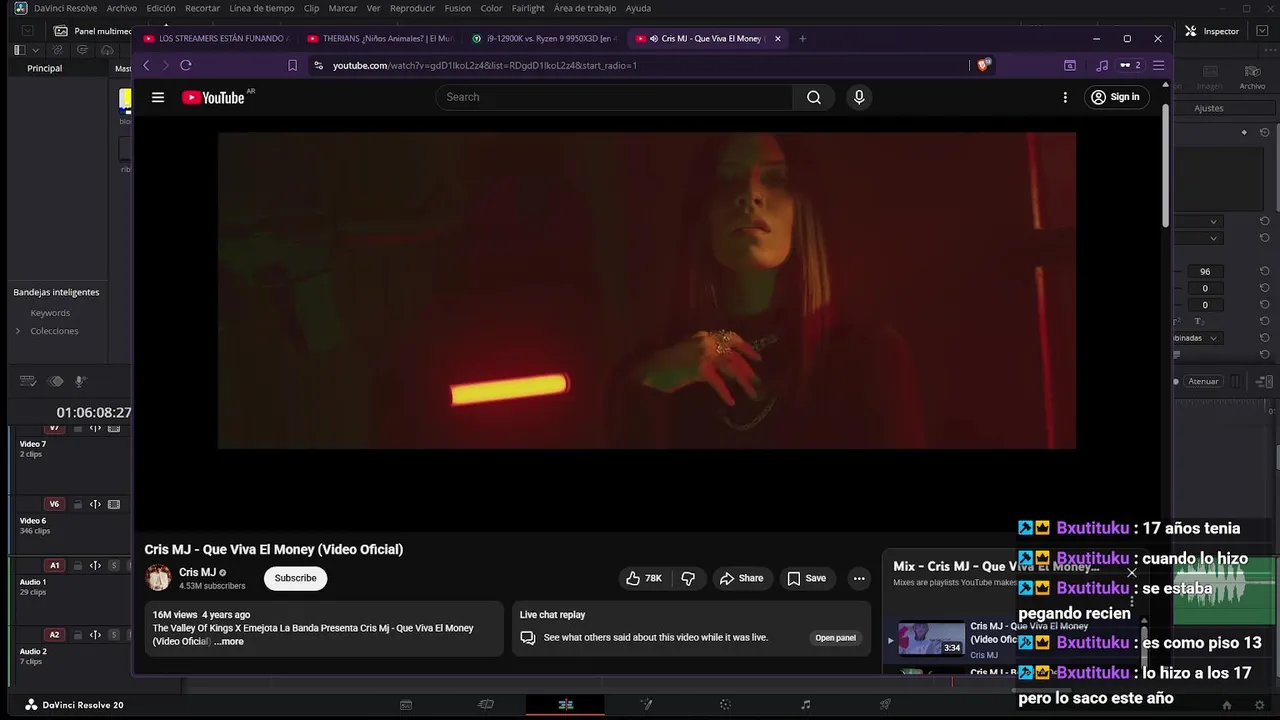Toggle the A1 track destination selector

[x=54, y=565]
